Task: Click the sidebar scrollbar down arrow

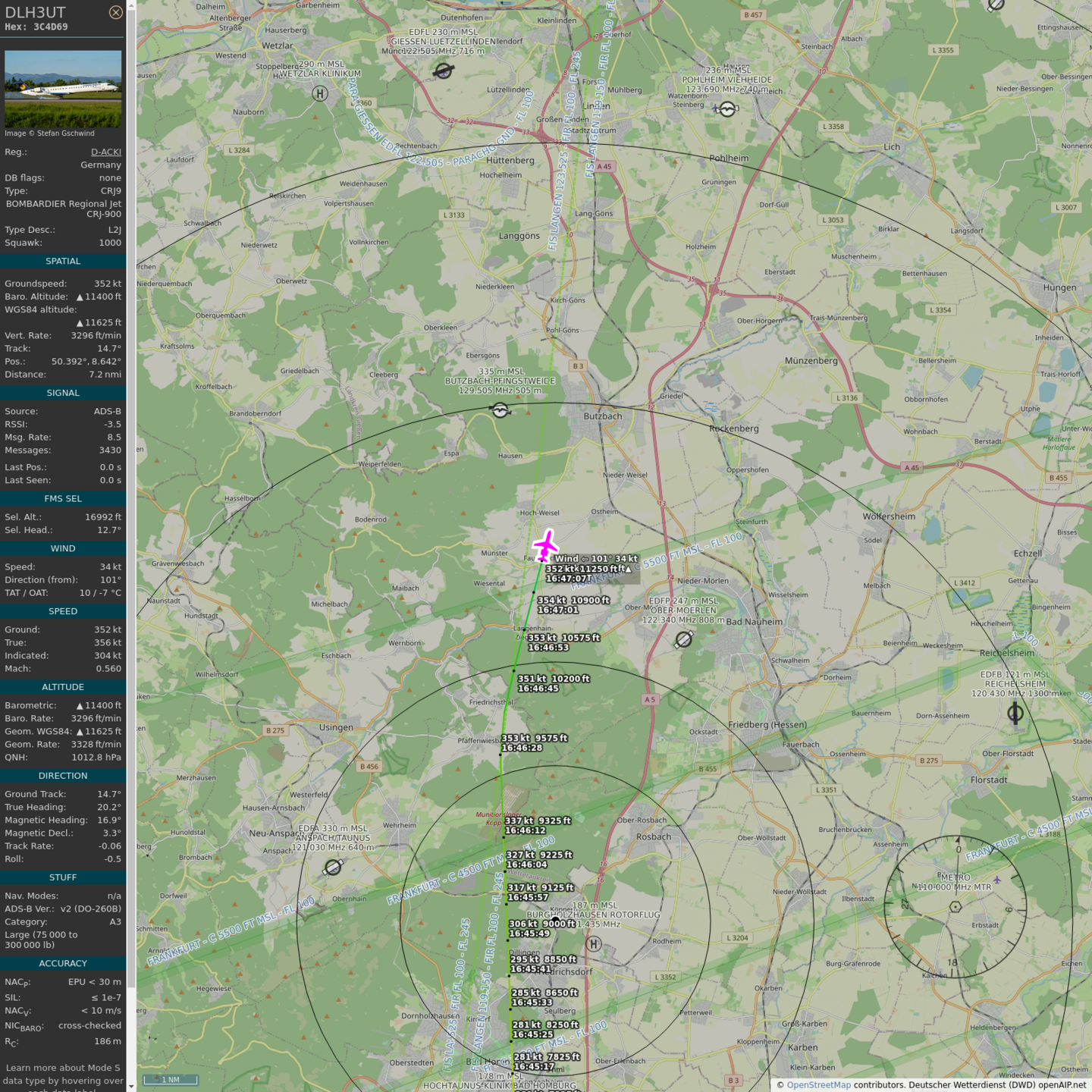Action: click(131, 1086)
